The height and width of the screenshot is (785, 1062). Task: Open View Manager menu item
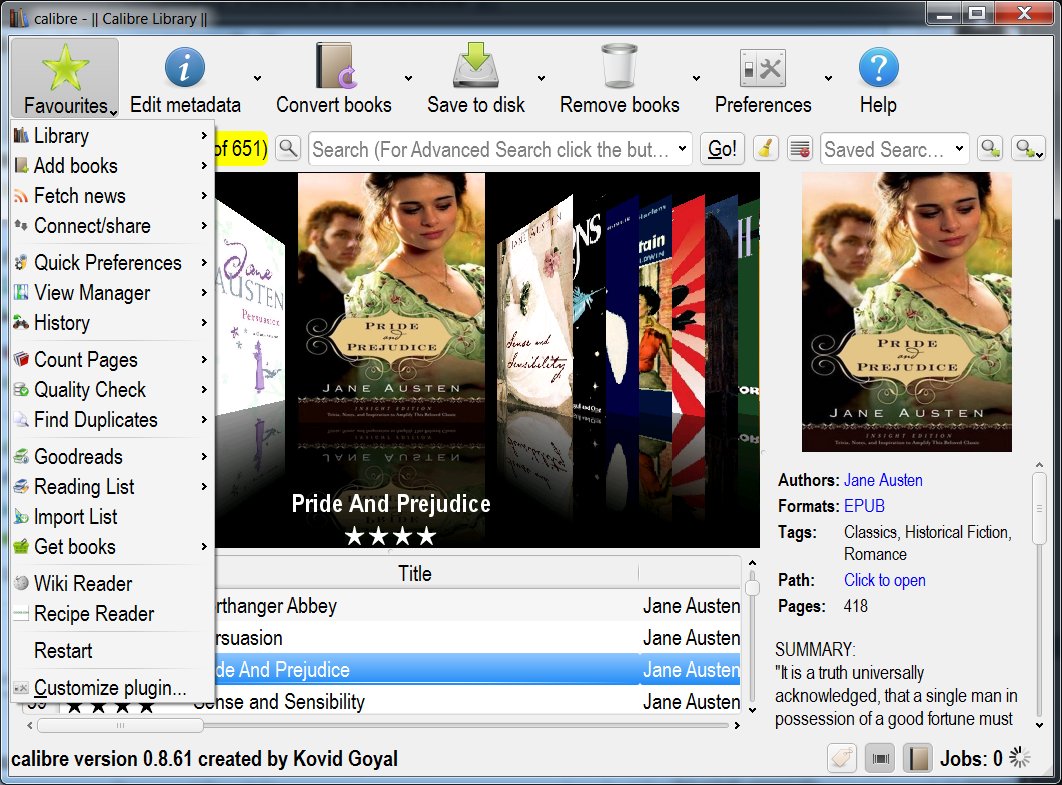pos(112,293)
